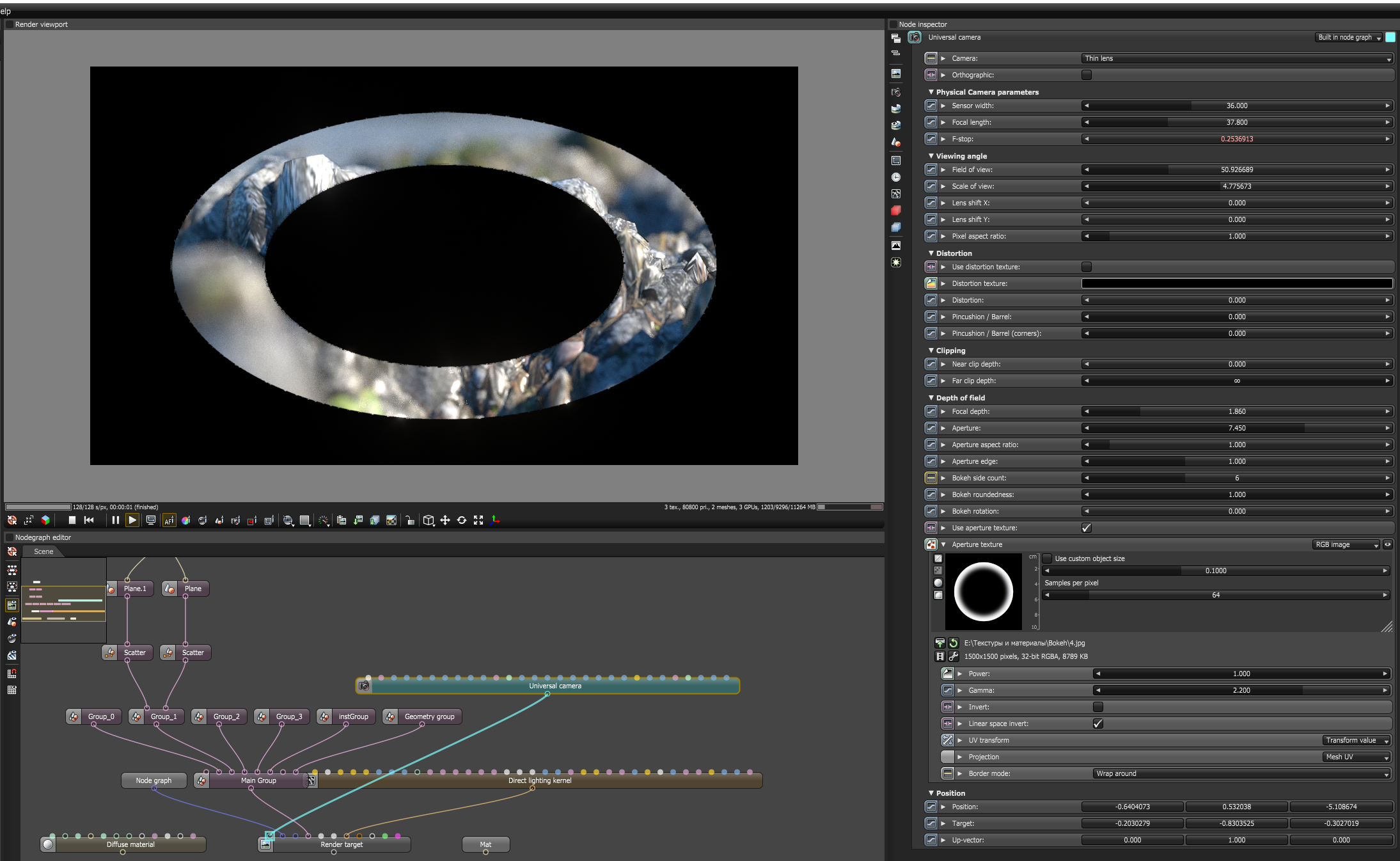
Task: Click the Render target node
Action: tap(342, 844)
